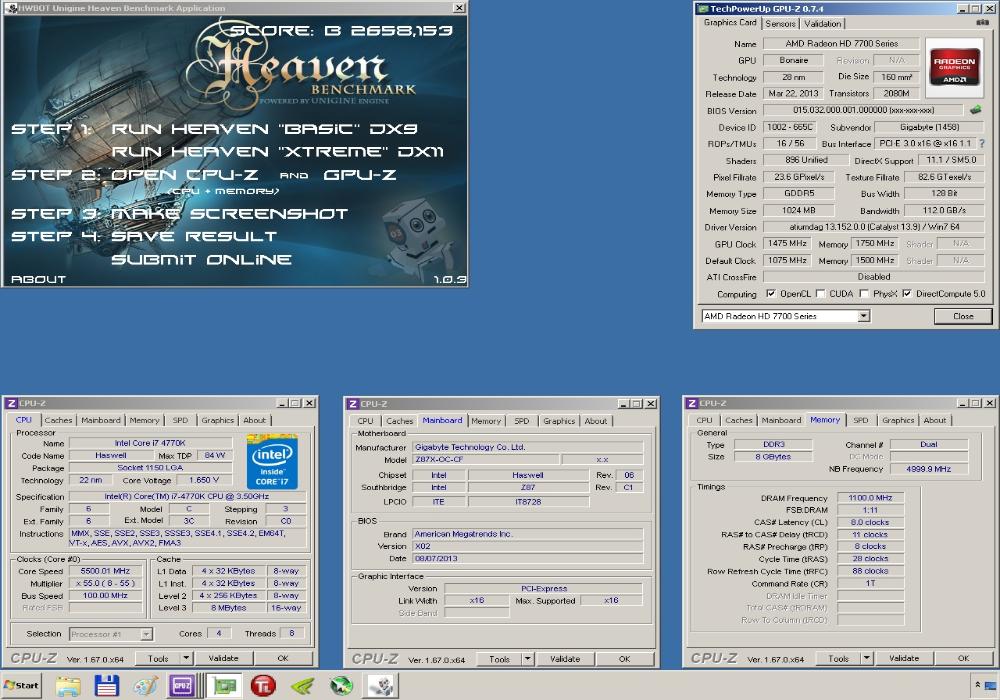The image size is (1000, 700).
Task: Run Heaven "Xtreme" DX11 benchmark
Action: (277, 152)
